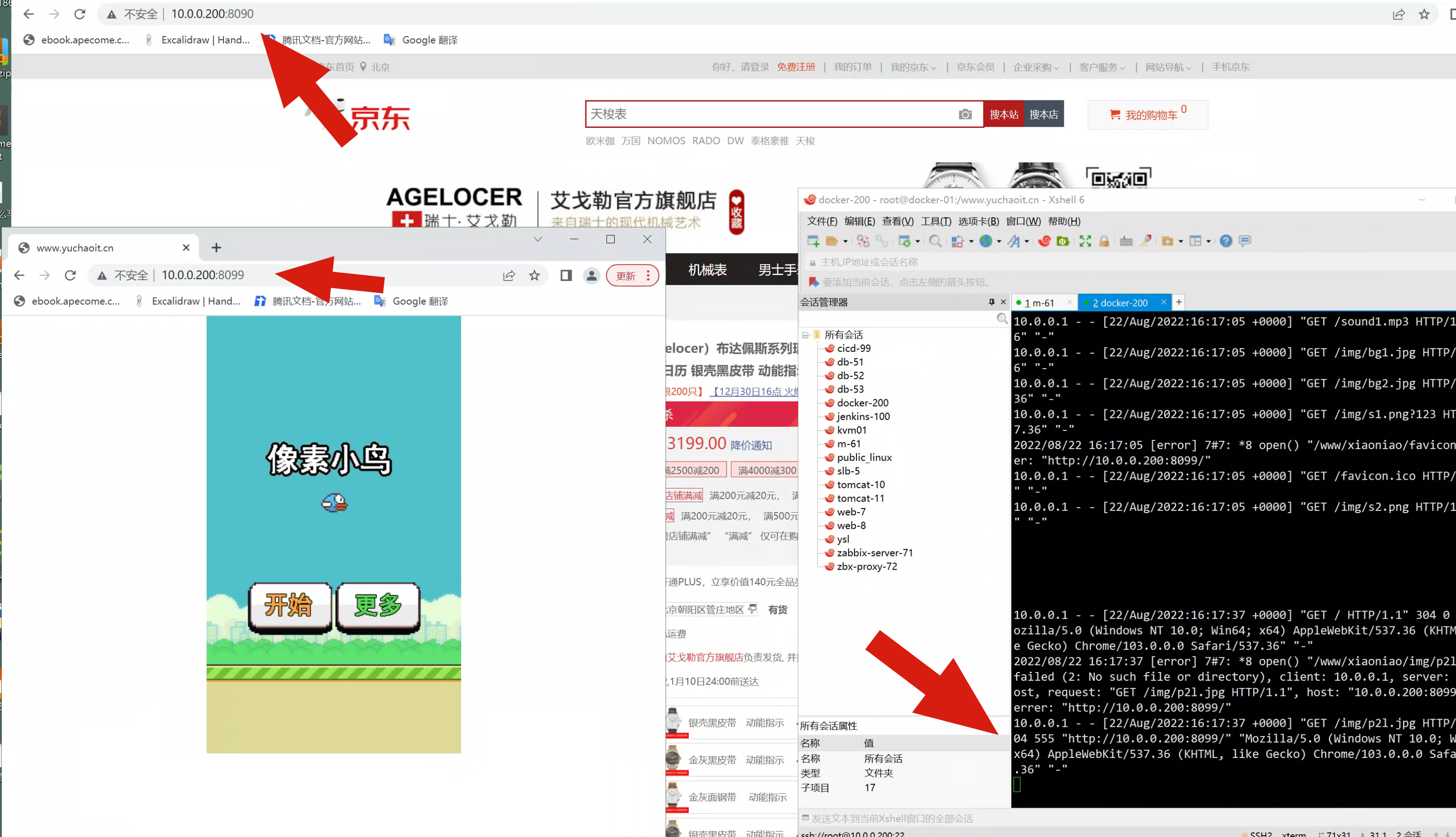This screenshot has height=837, width=1456.
Task: Click the fullscreen green arrows icon
Action: (x=1084, y=241)
